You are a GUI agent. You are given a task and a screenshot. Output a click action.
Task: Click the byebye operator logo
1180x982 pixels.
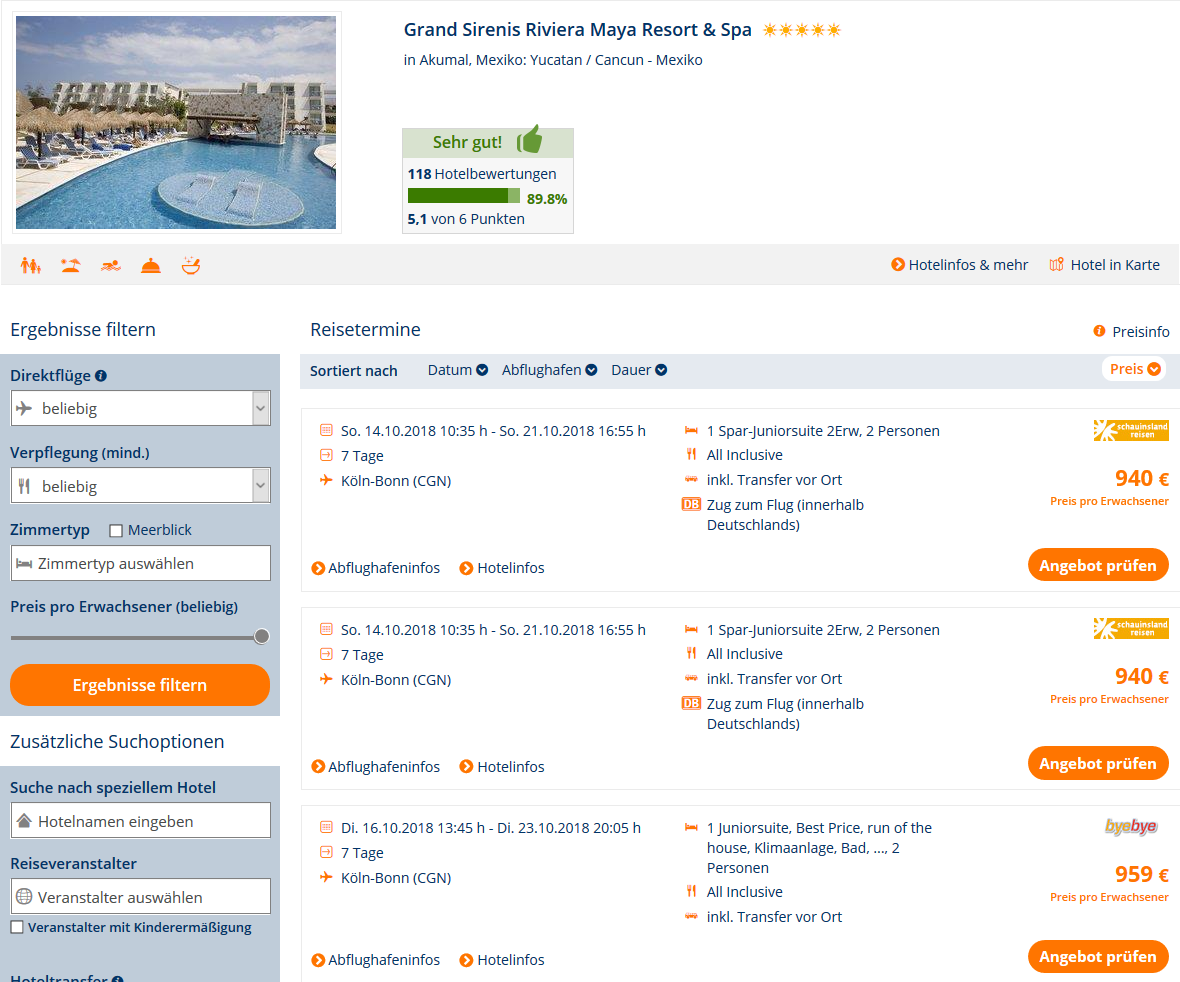[1131, 826]
